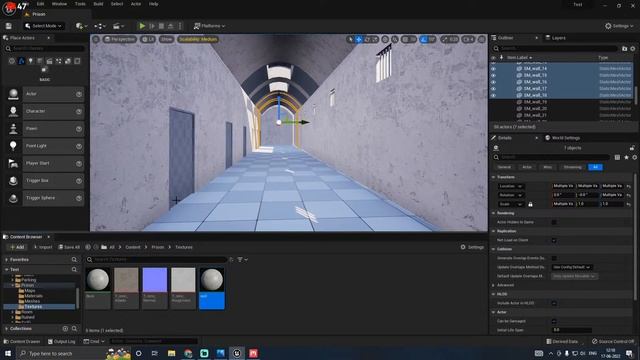Select the translate gizmo tool in viewport
Image resolution: width=640 pixels, height=360 pixels.
point(358,39)
